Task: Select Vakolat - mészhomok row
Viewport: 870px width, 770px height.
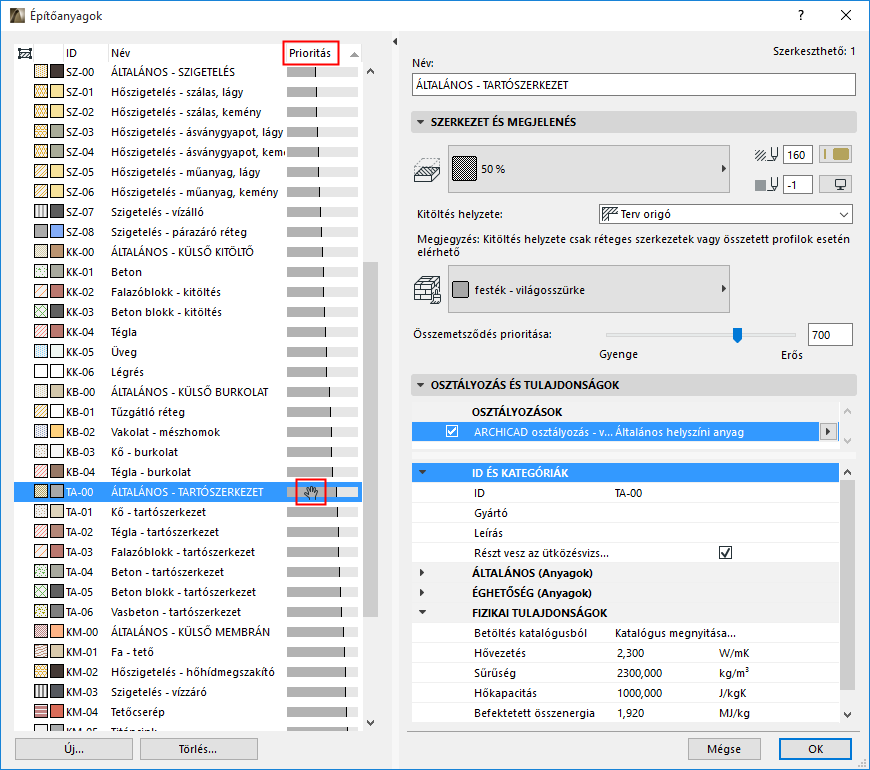Action: 188,432
